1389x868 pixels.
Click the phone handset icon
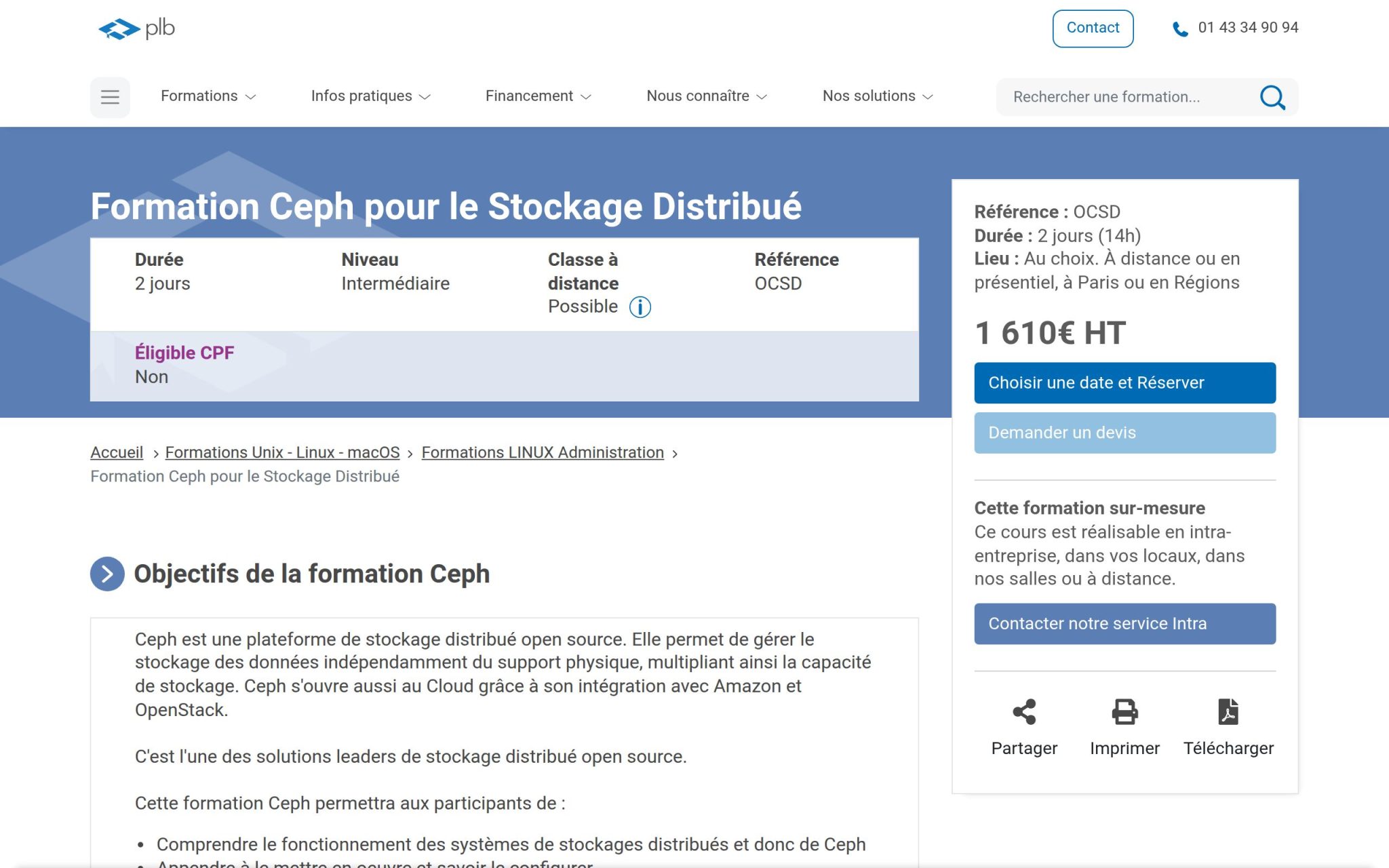[1180, 29]
